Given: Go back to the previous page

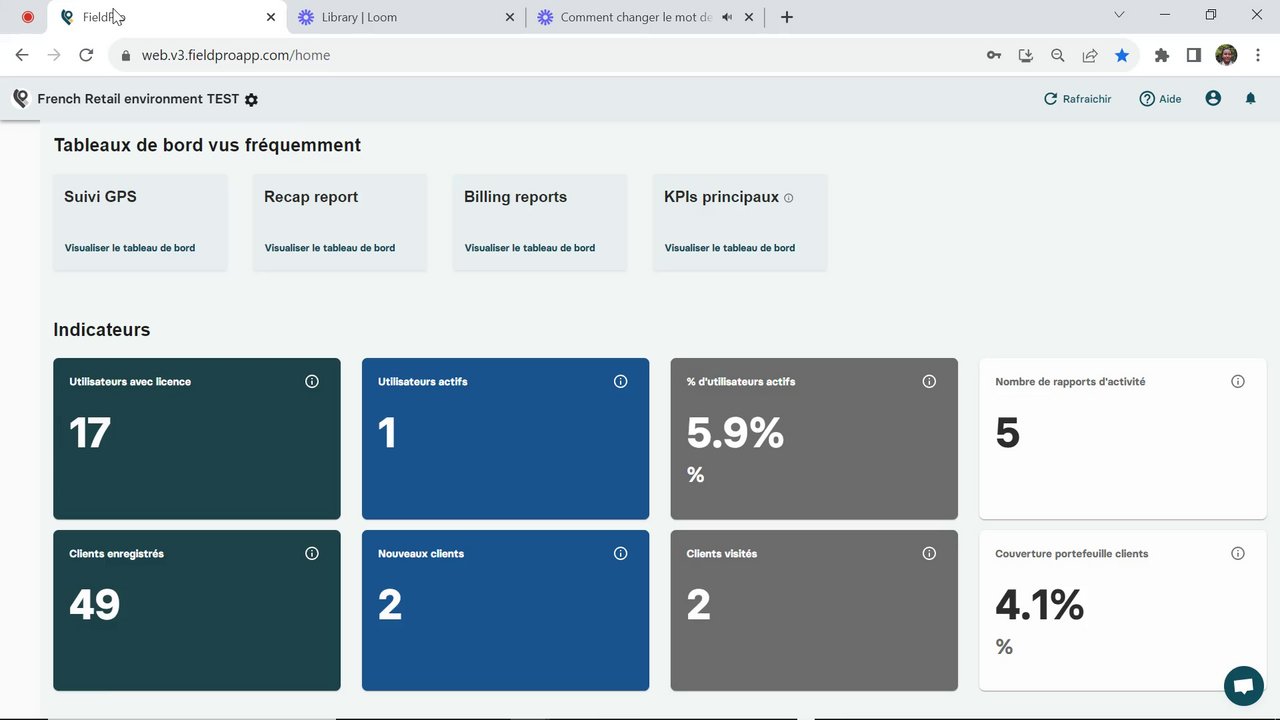Looking at the screenshot, I should 22,55.
